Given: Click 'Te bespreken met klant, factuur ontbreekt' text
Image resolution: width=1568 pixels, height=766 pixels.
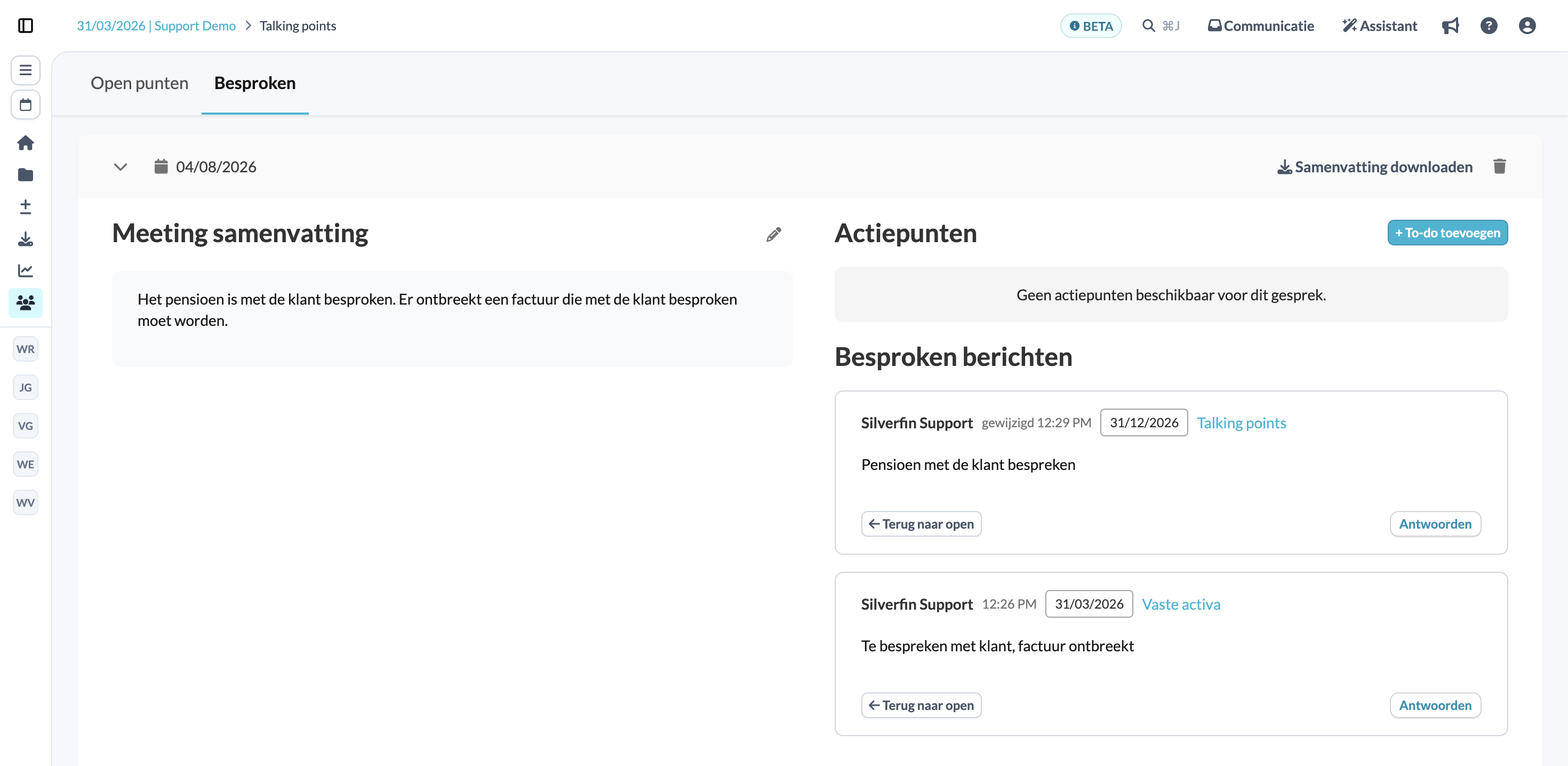Looking at the screenshot, I should click(x=997, y=646).
